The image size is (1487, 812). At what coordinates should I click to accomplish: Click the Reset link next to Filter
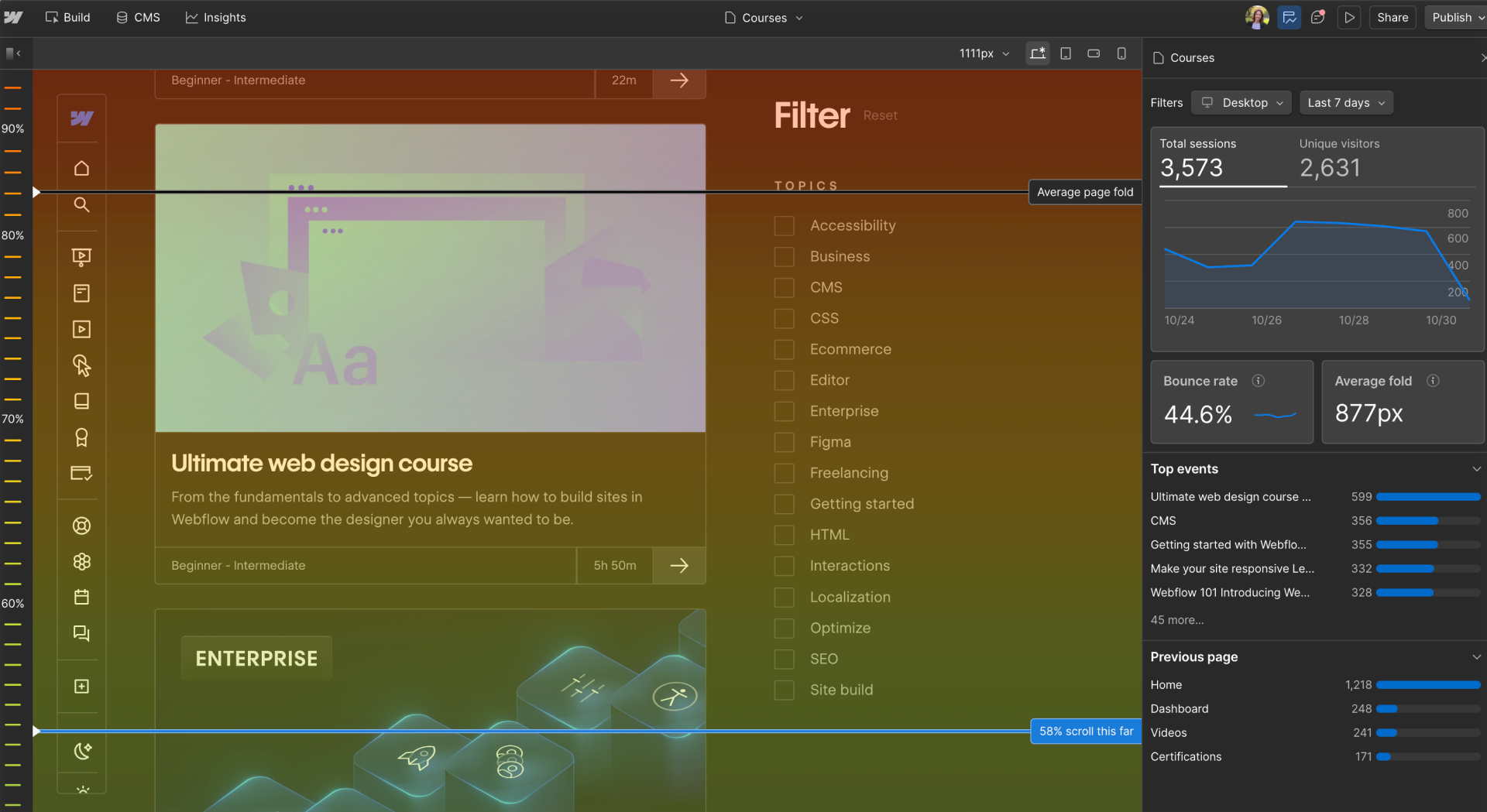[x=880, y=115]
